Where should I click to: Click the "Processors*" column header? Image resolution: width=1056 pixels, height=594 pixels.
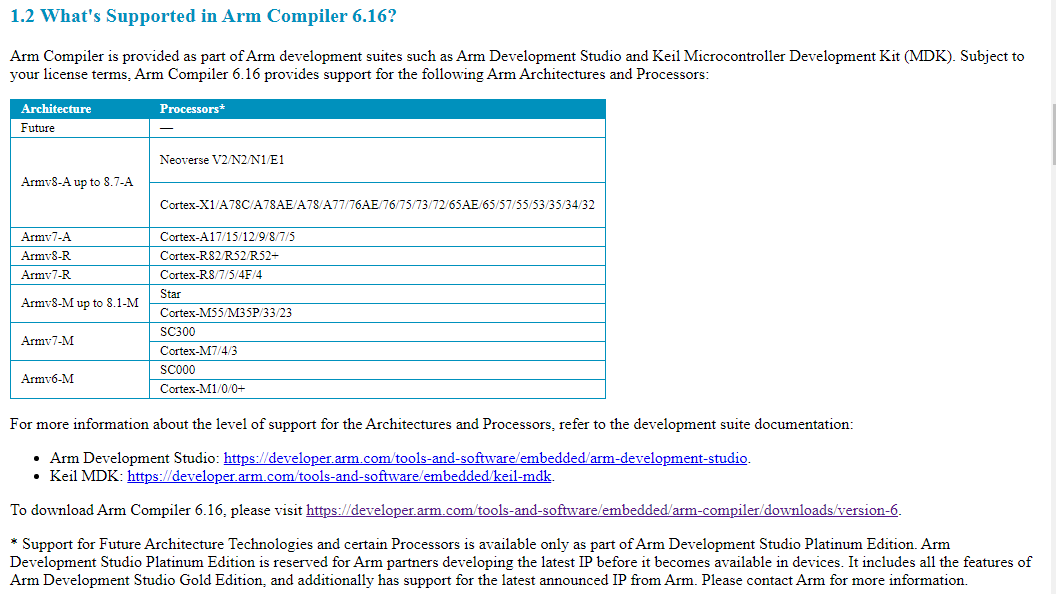tap(377, 109)
